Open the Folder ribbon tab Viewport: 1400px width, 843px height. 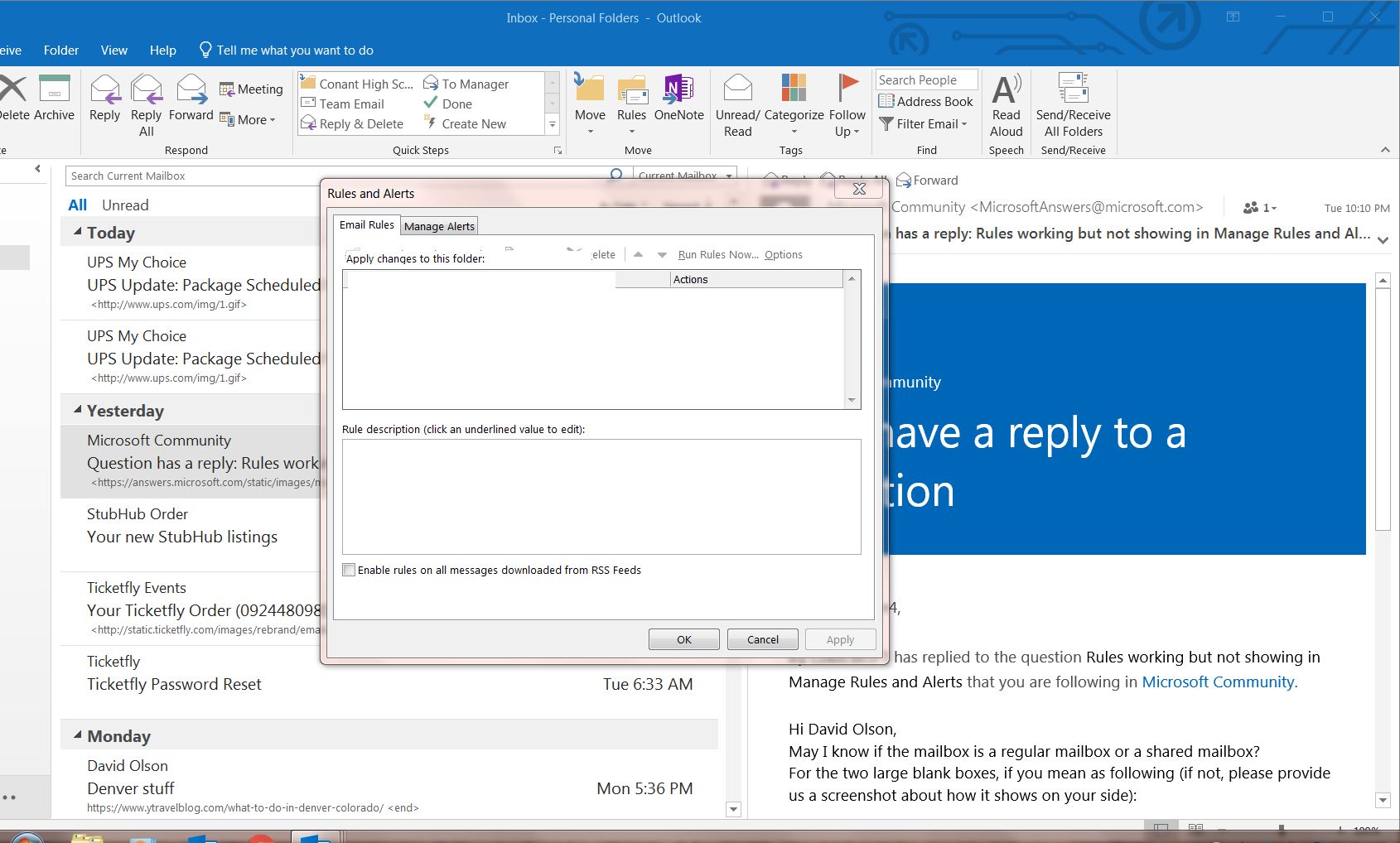[x=61, y=50]
